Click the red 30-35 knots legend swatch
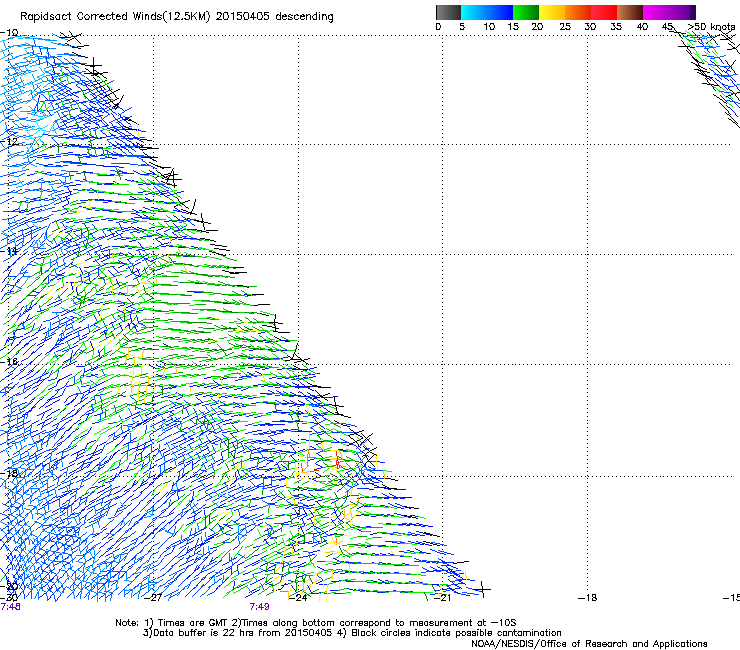Image resolution: width=740 pixels, height=650 pixels. [604, 12]
